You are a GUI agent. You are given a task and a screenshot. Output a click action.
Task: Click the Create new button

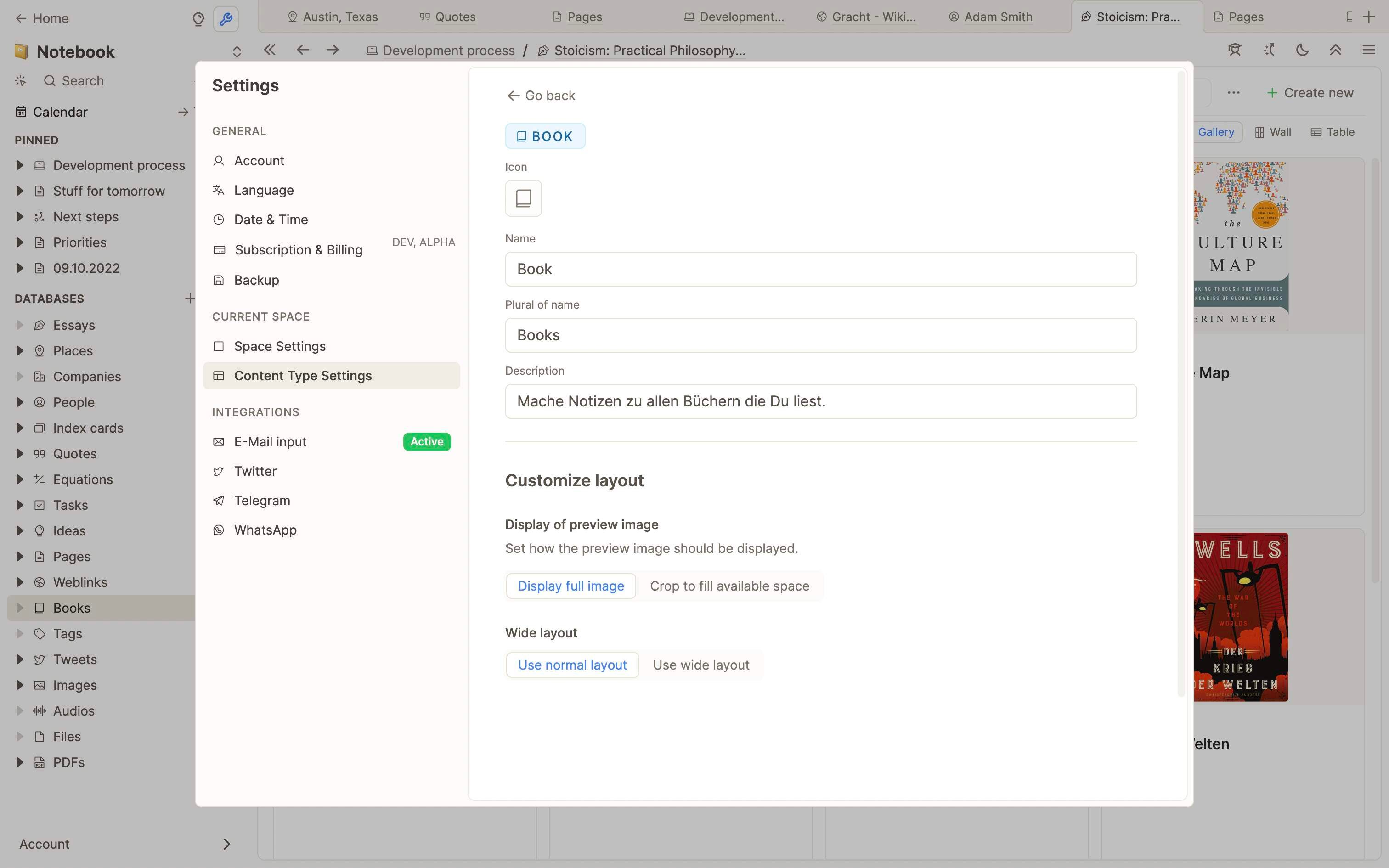coord(1310,93)
